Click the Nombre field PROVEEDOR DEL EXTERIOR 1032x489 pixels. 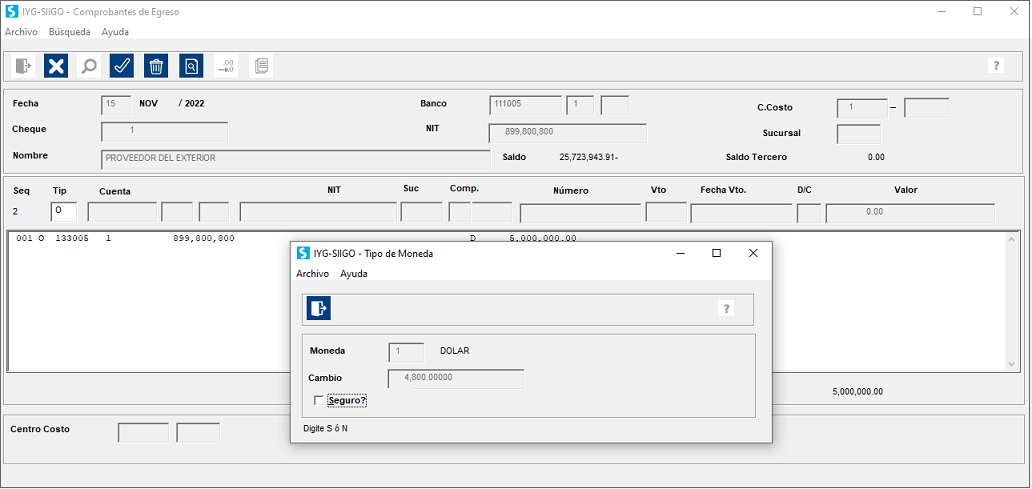(296, 159)
